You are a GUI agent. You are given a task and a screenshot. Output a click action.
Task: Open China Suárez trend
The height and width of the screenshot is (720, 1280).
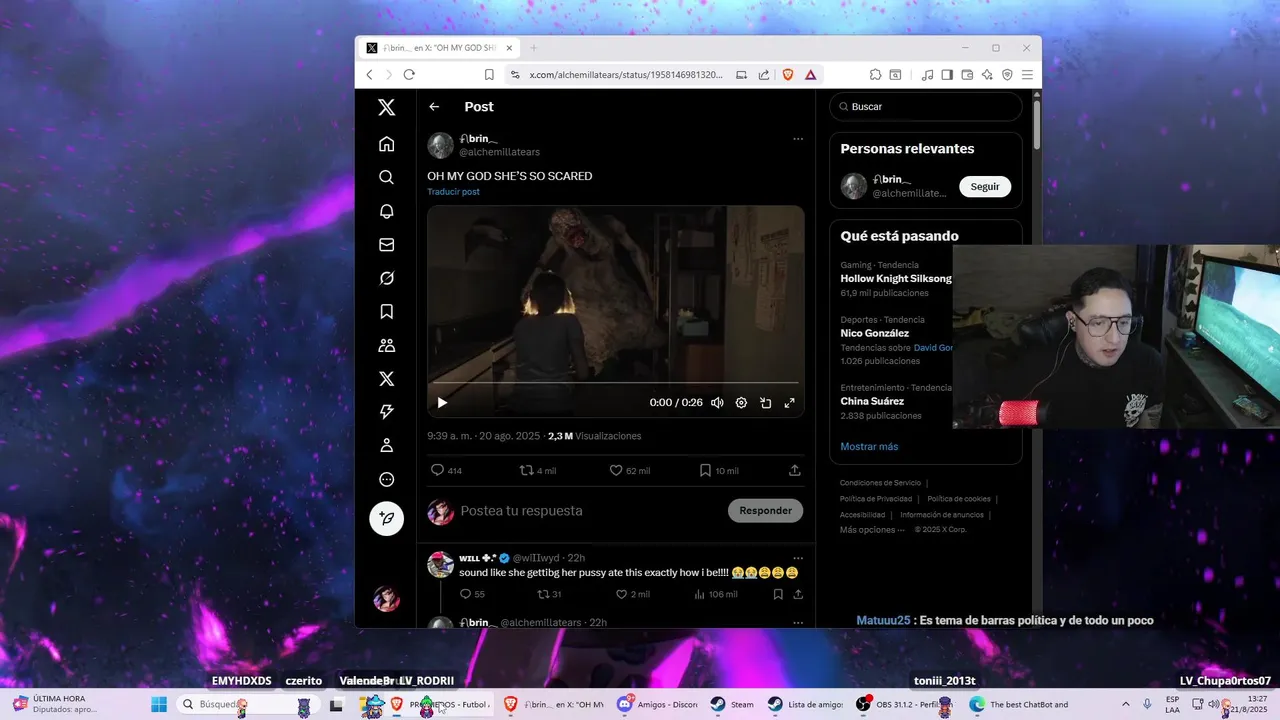tap(872, 402)
